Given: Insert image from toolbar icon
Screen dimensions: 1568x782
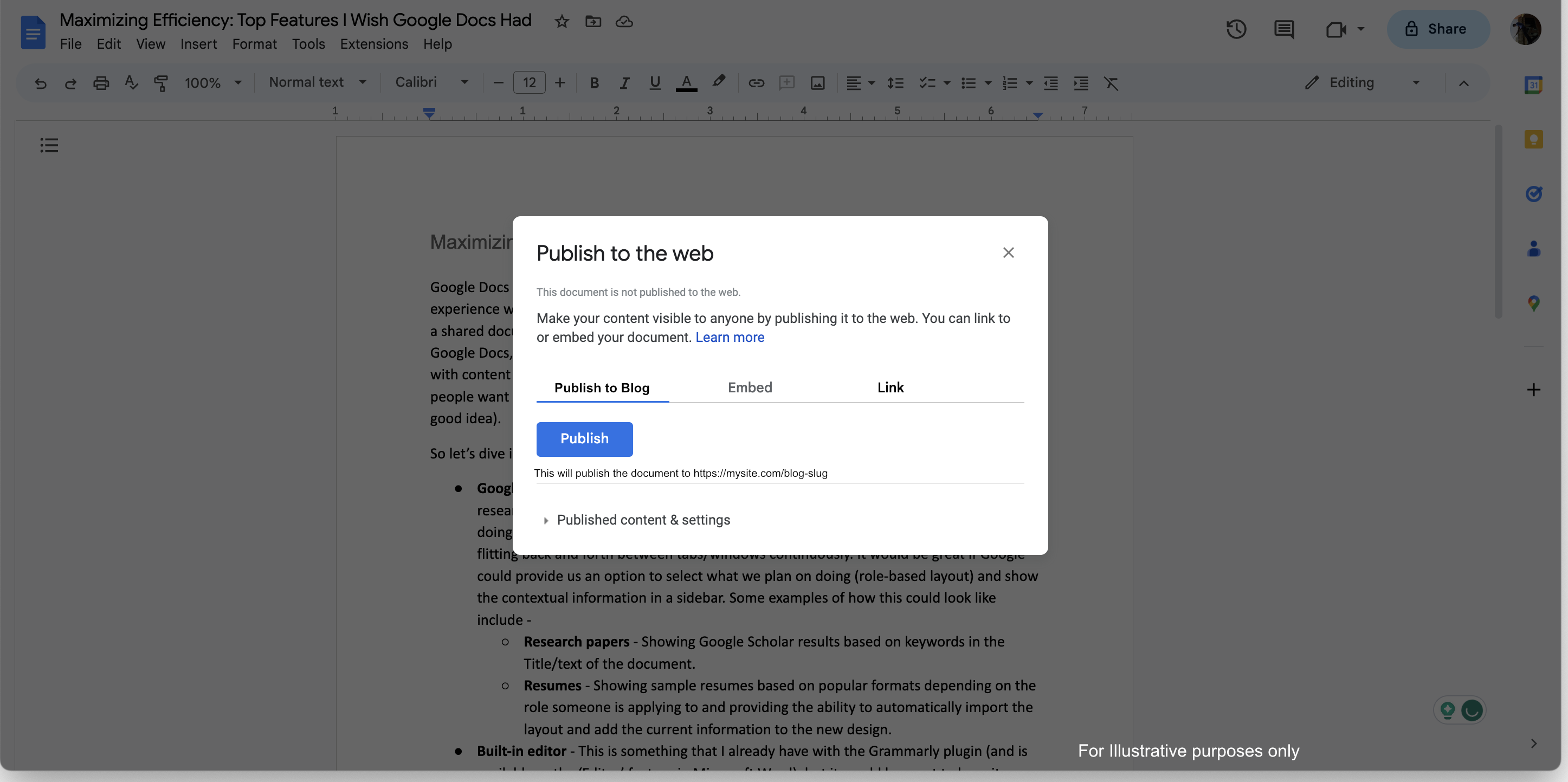Looking at the screenshot, I should 817,83.
